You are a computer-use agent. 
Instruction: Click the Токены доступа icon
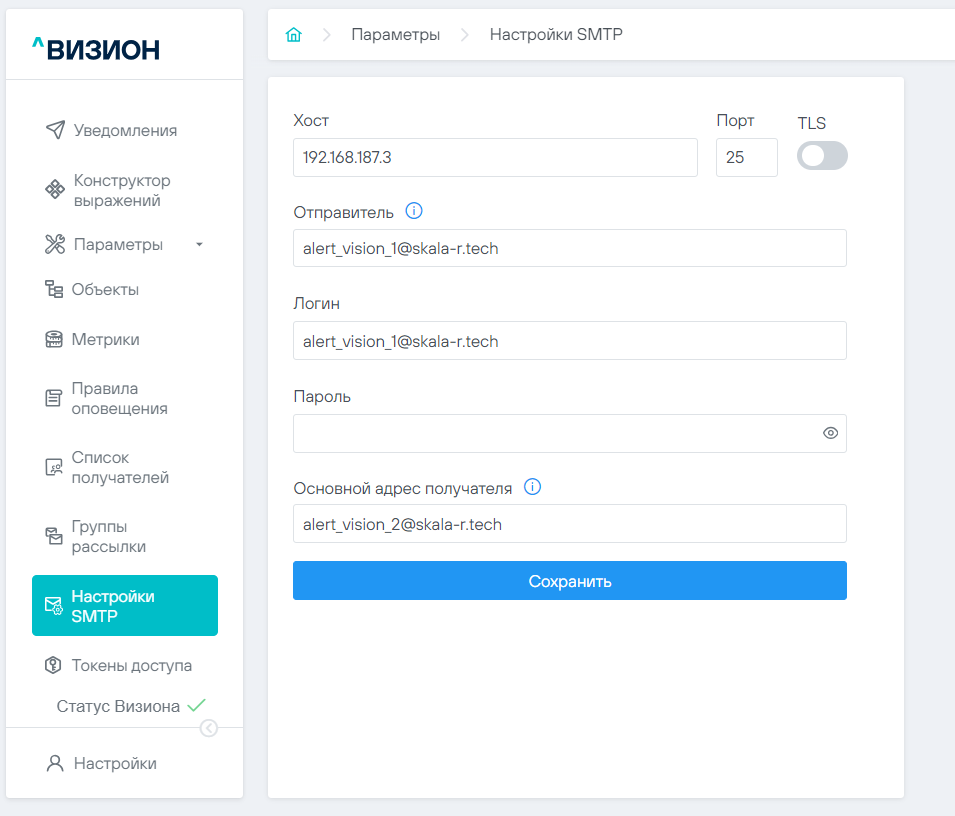54,665
